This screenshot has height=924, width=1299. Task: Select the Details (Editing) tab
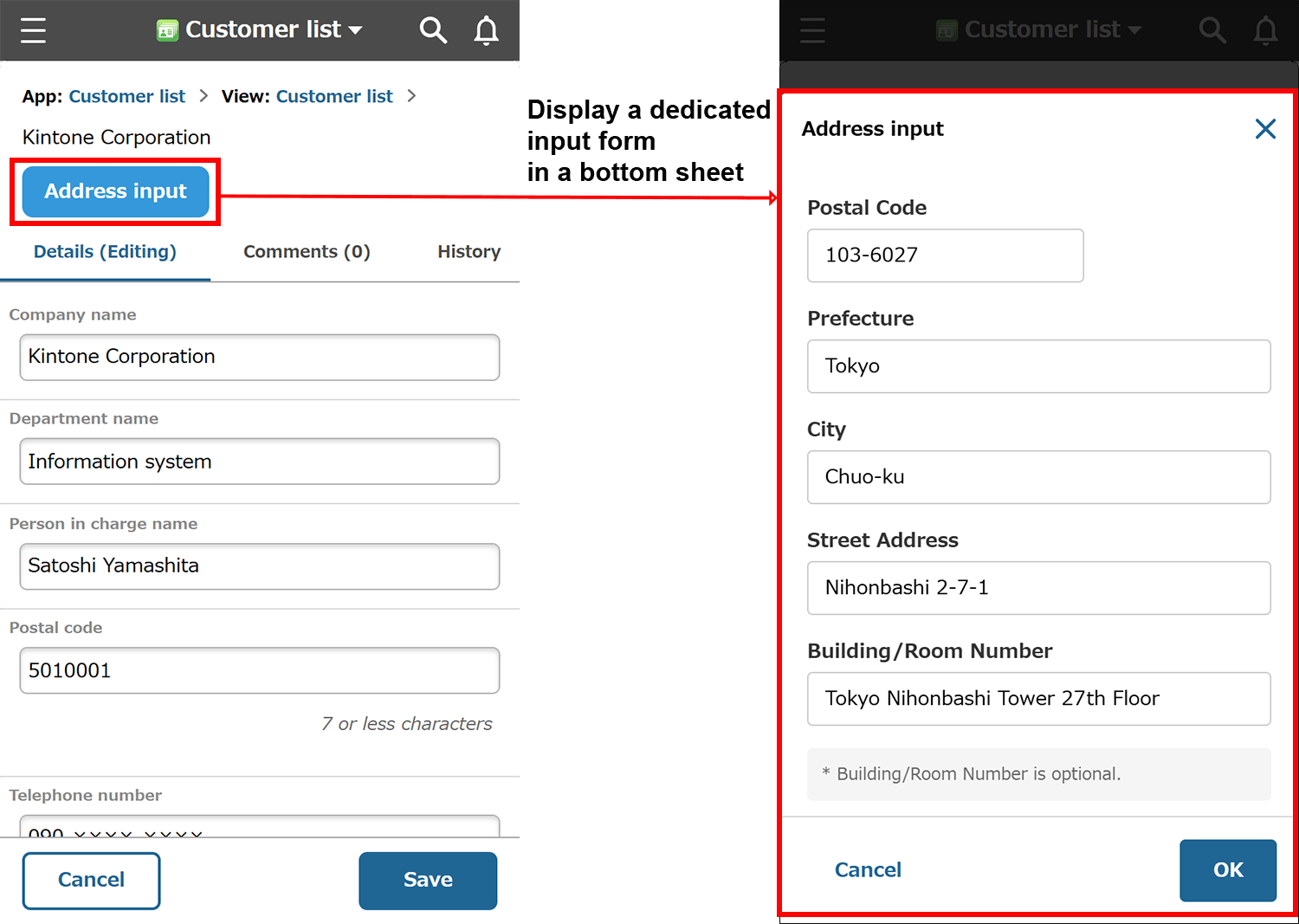point(105,252)
